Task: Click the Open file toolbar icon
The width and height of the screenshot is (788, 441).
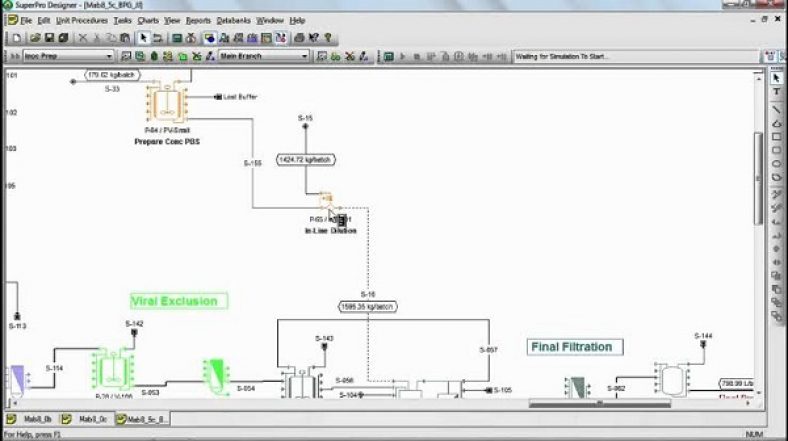Action: click(x=35, y=38)
